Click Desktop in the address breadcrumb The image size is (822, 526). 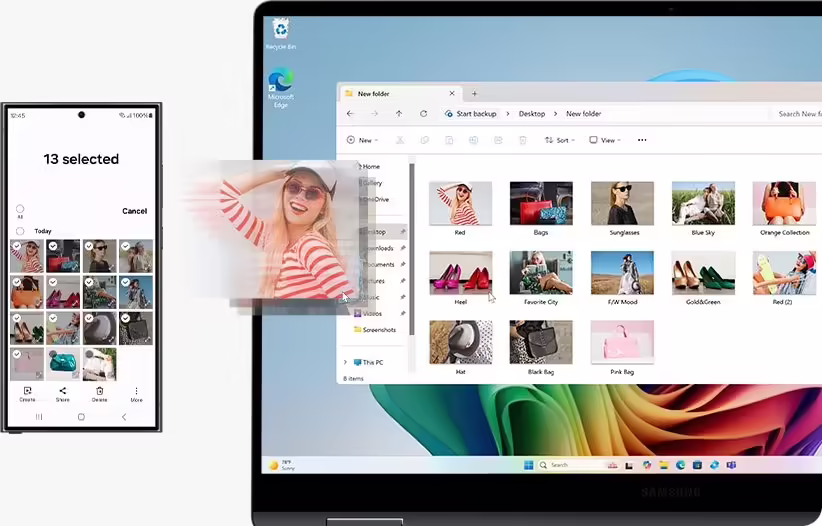[x=532, y=114]
